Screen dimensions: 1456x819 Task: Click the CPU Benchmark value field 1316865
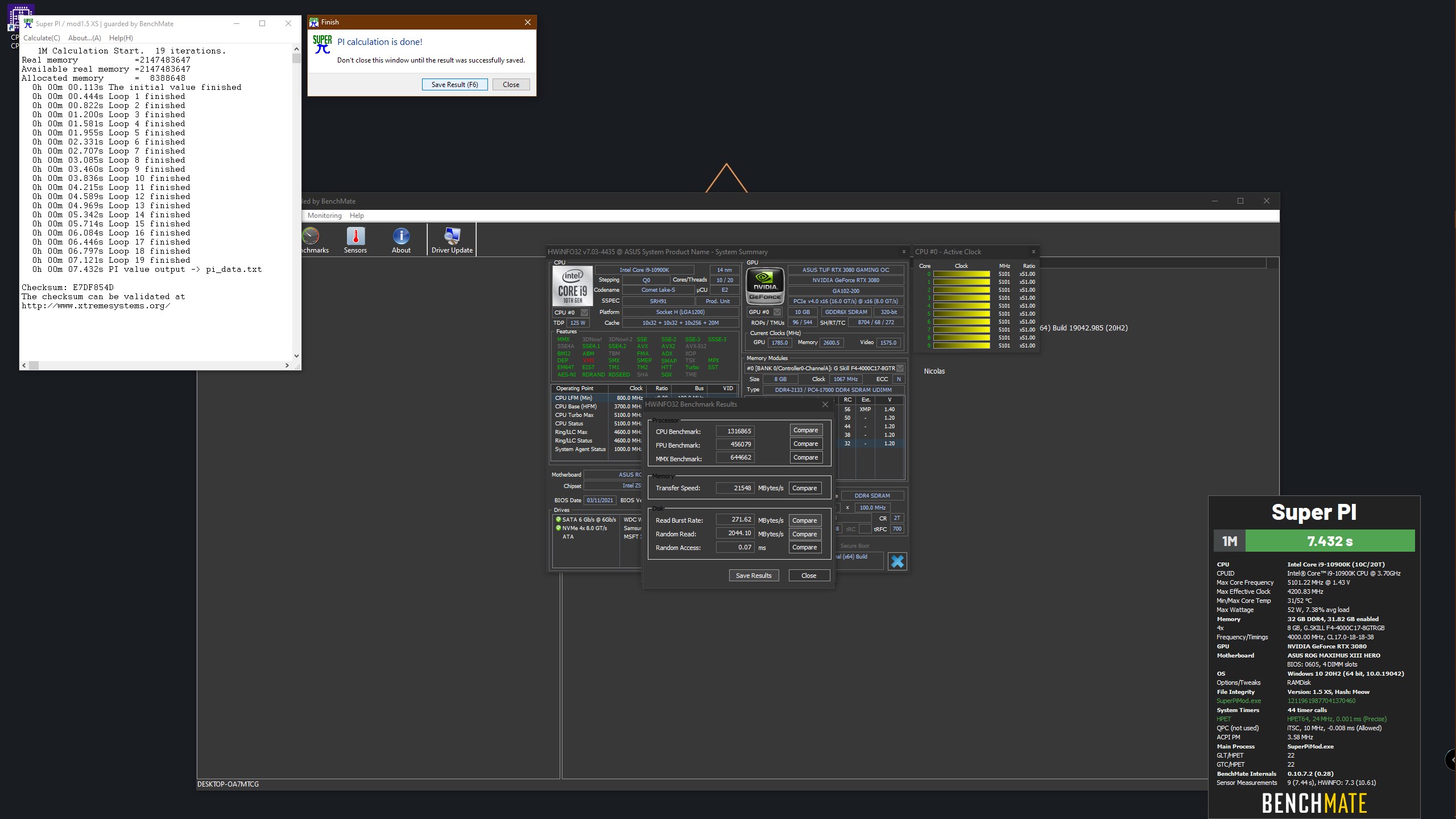pos(735,431)
